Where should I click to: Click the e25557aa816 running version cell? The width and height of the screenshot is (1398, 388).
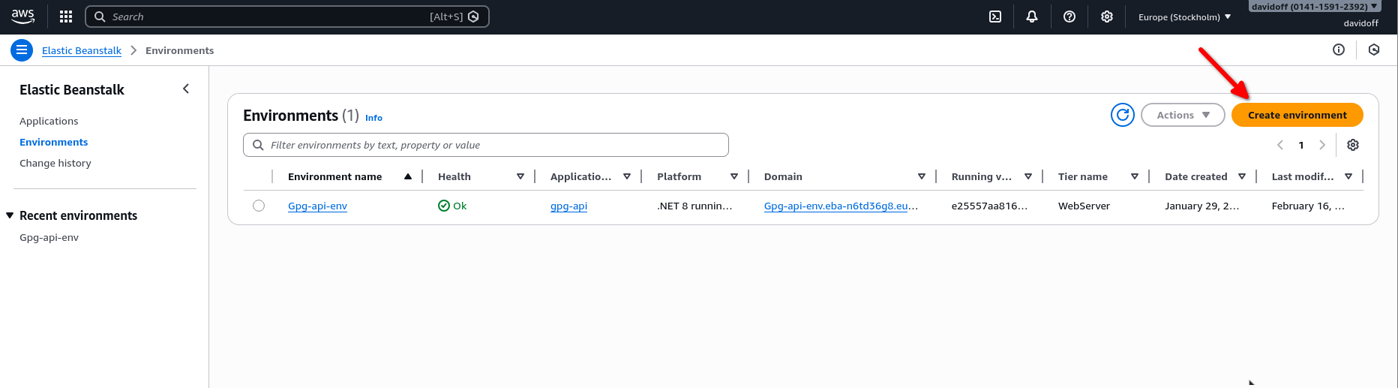click(989, 206)
